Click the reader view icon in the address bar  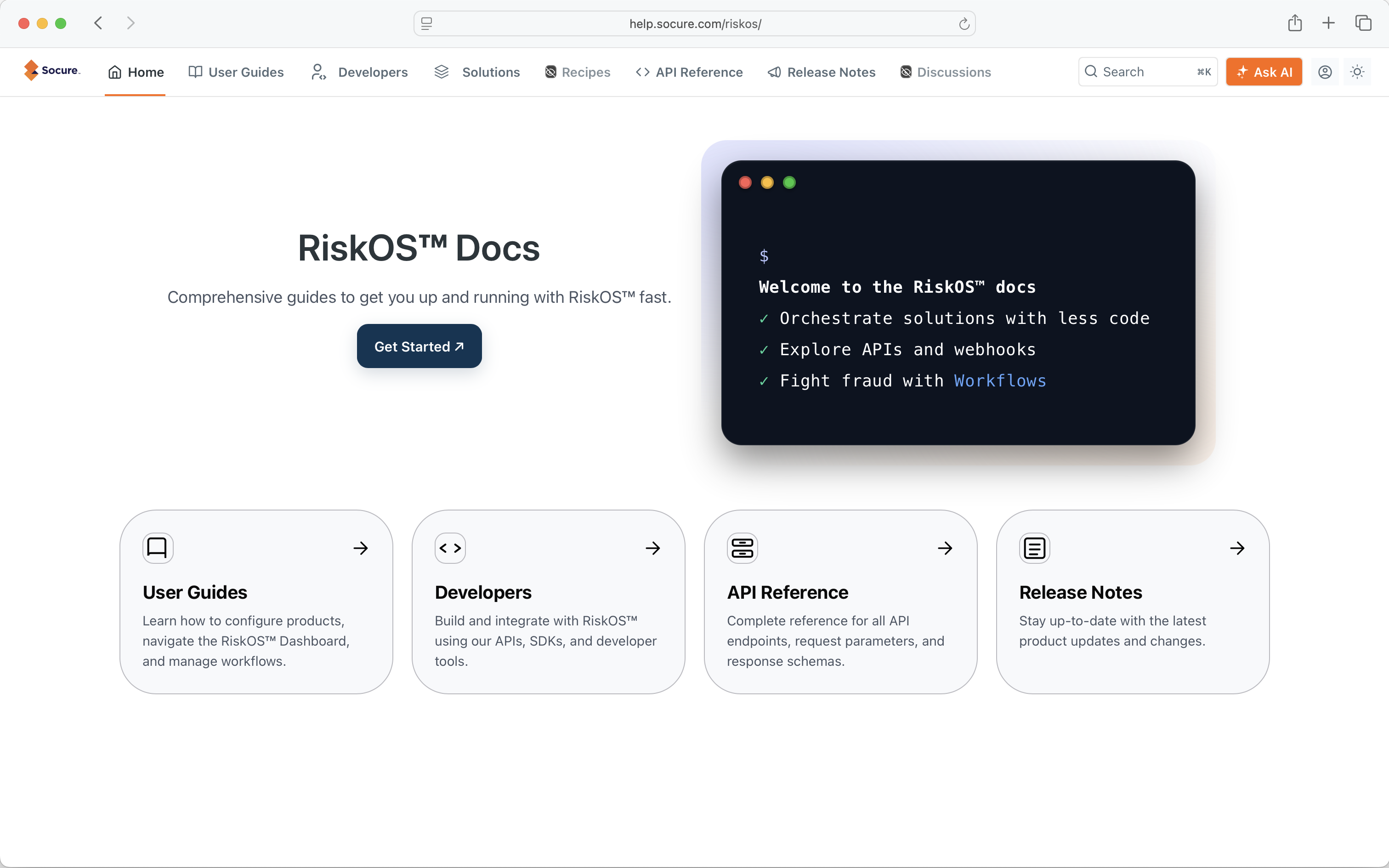click(427, 23)
